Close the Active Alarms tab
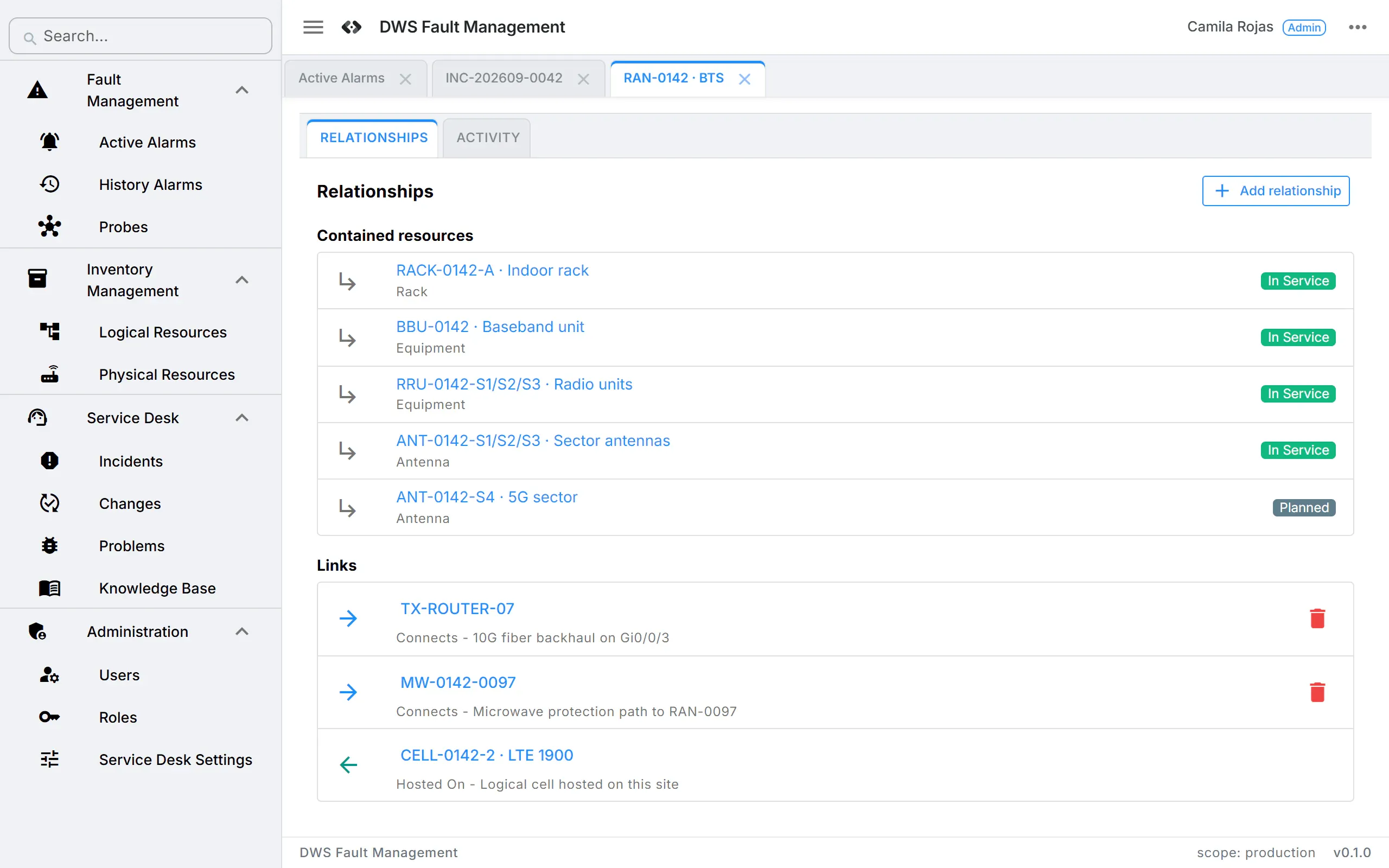1389x868 pixels. 405,79
